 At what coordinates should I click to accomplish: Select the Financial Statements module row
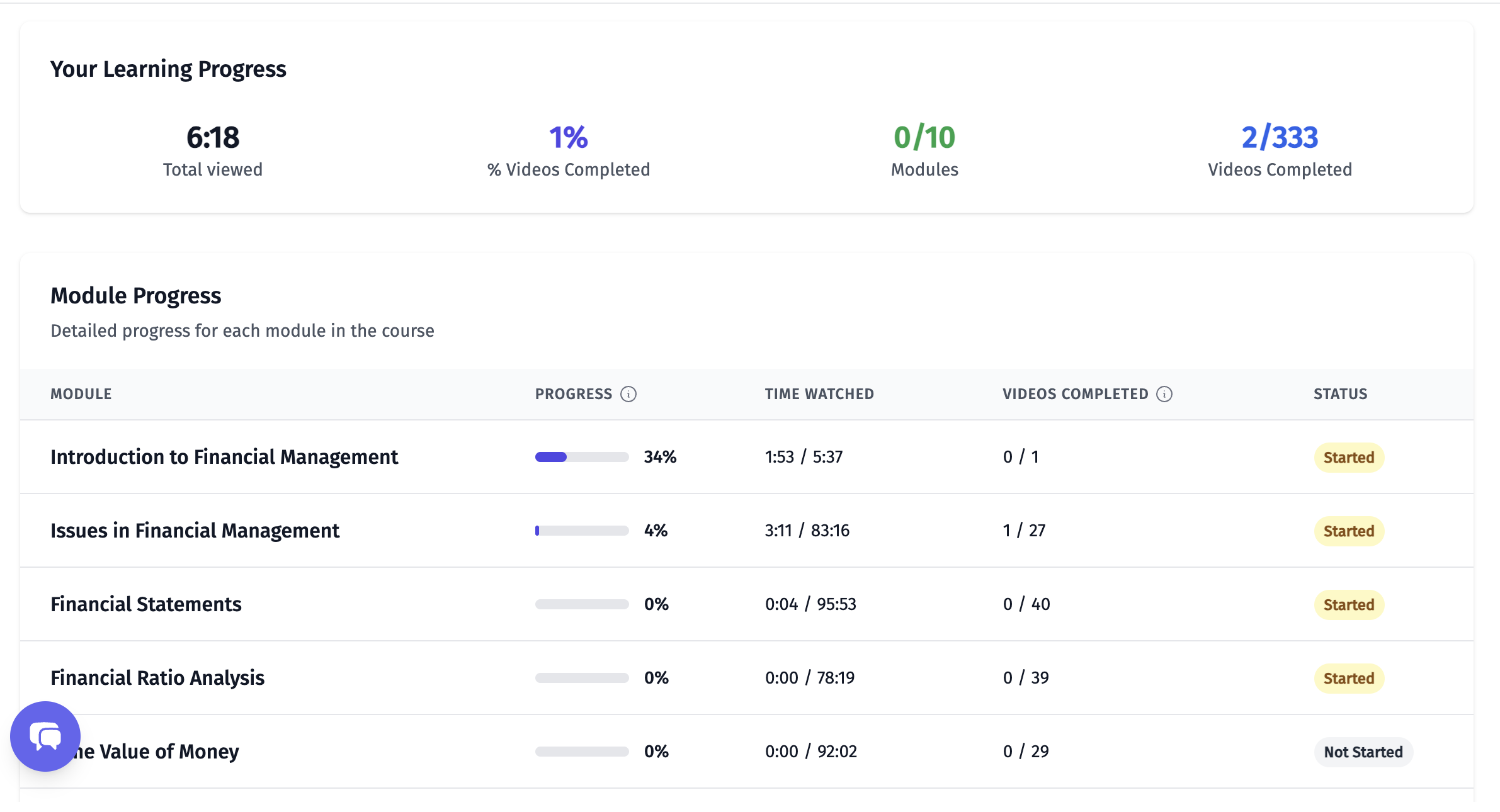[145, 604]
